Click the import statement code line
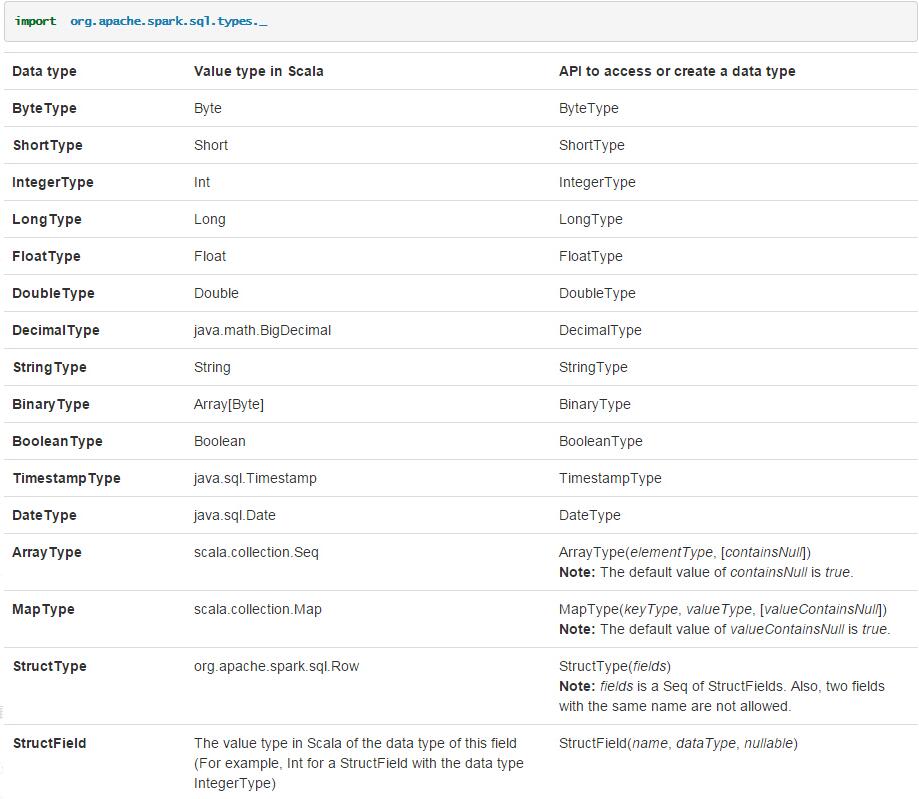Image resolution: width=919 pixels, height=799 pixels. pyautogui.click(x=141, y=21)
